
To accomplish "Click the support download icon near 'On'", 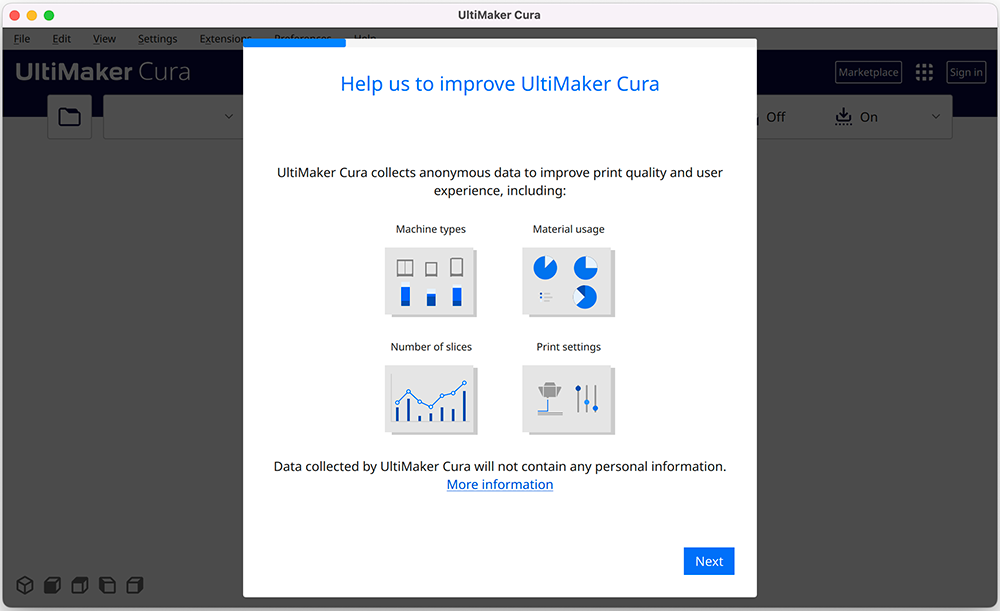I will click(x=842, y=116).
